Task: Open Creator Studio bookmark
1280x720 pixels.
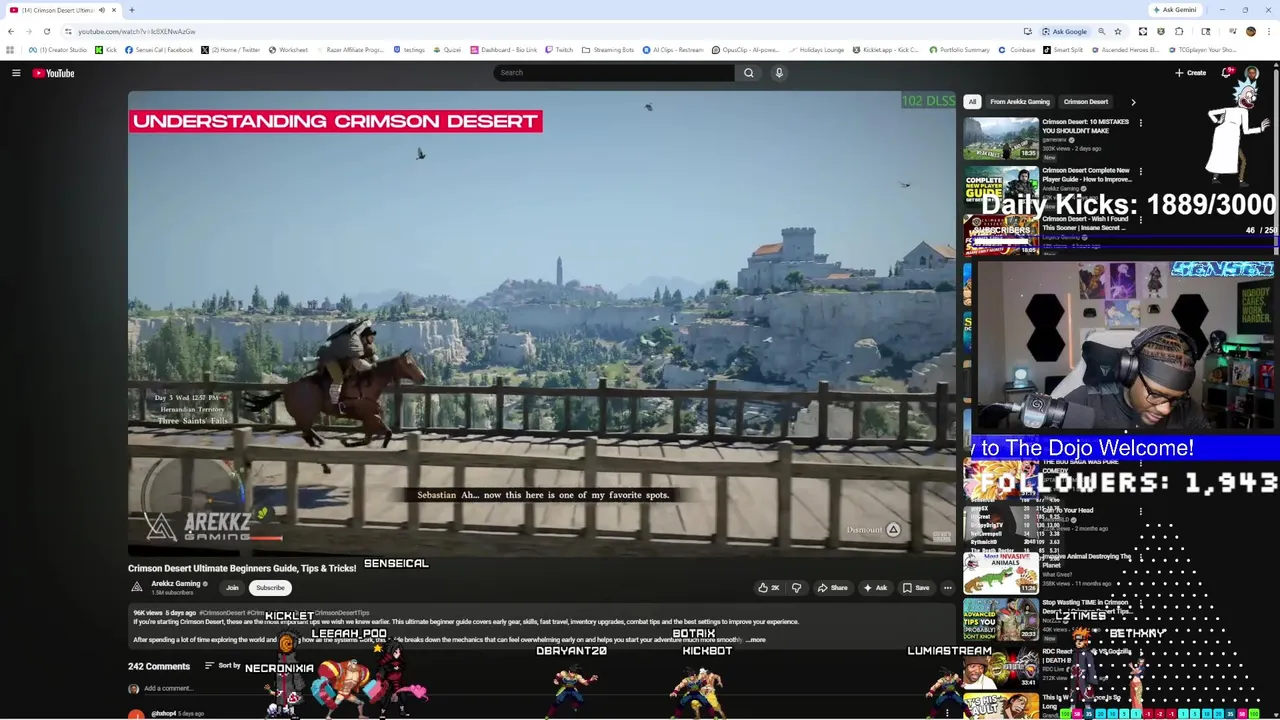Action: [58, 50]
